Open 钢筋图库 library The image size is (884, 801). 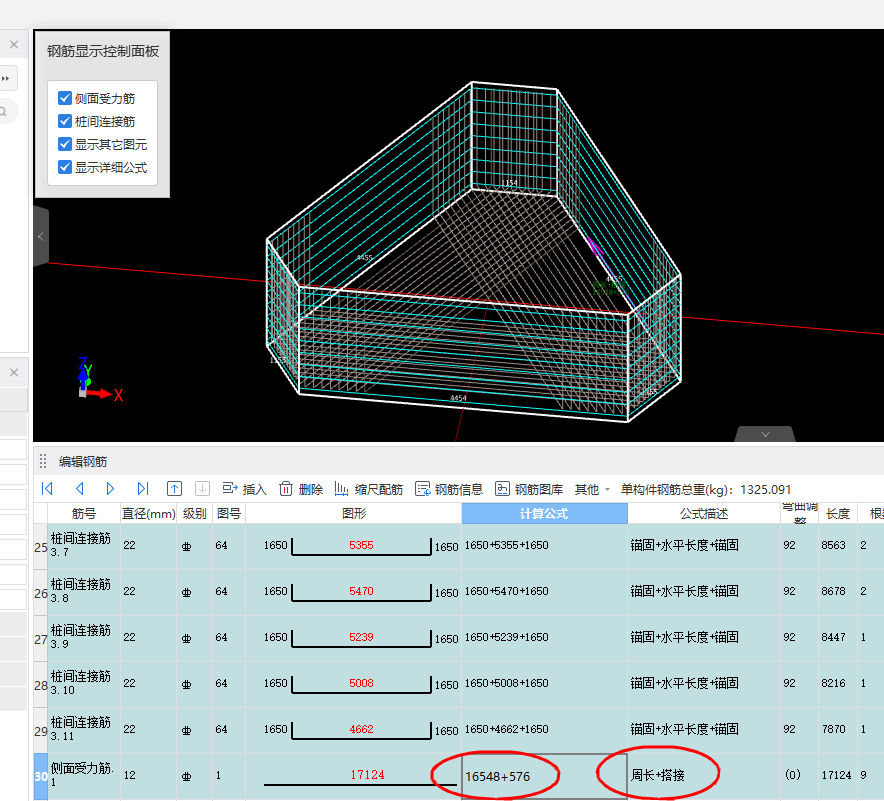tap(529, 489)
